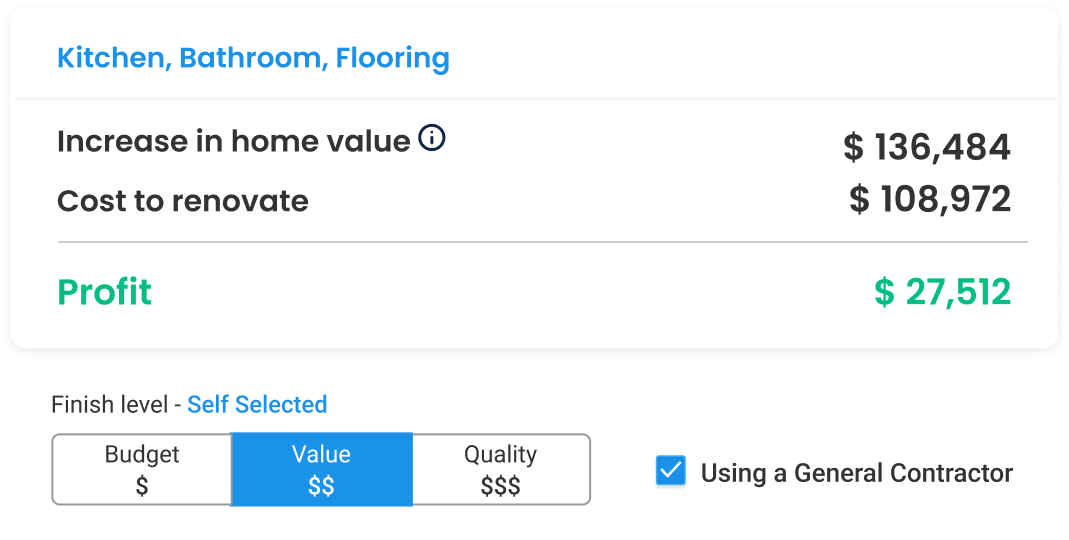
Task: Click the divider line above Profit
Action: 542,242
